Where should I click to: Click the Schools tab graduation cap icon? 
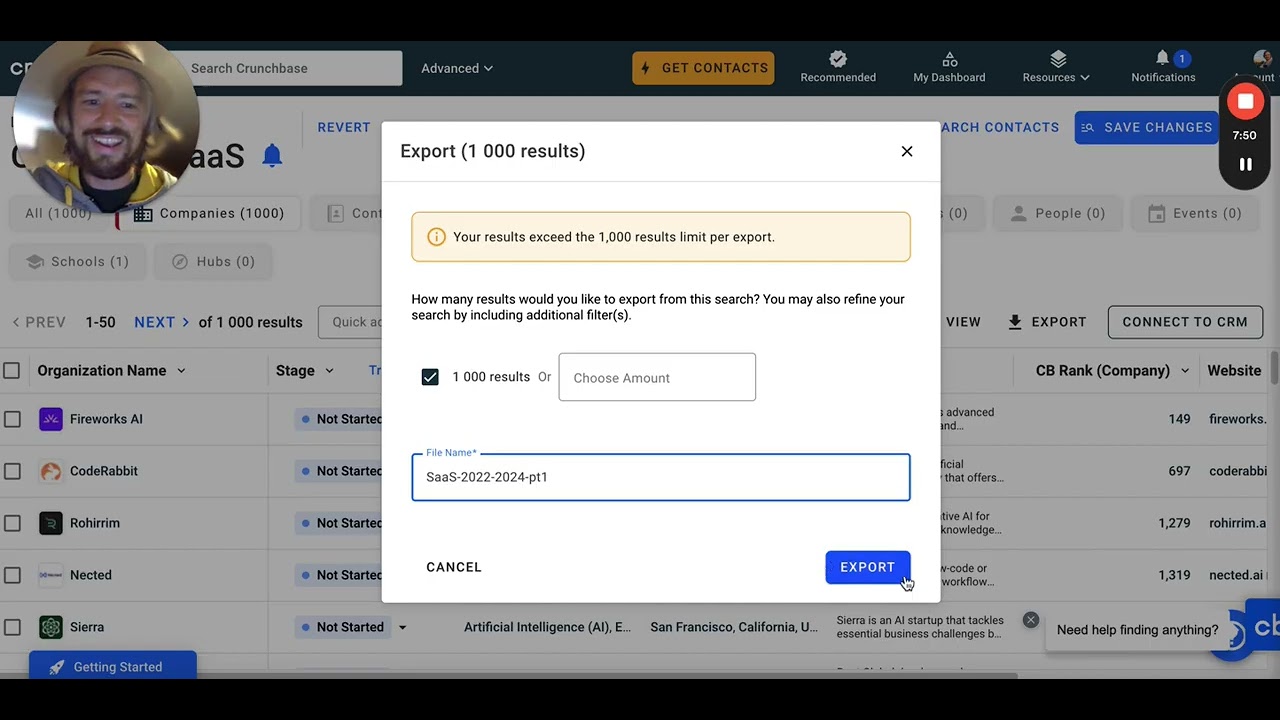[x=35, y=261]
